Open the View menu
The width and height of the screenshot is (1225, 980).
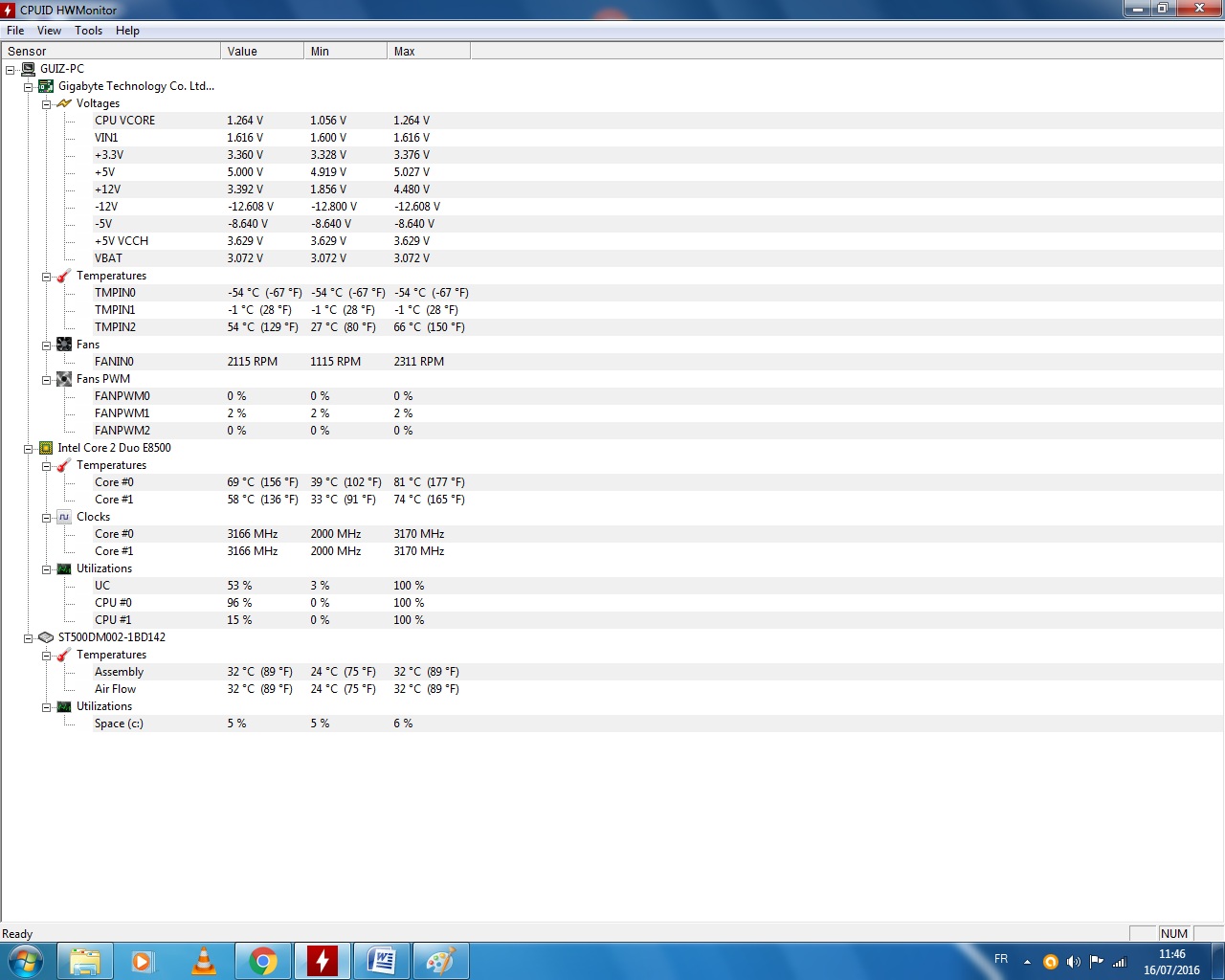click(x=49, y=31)
